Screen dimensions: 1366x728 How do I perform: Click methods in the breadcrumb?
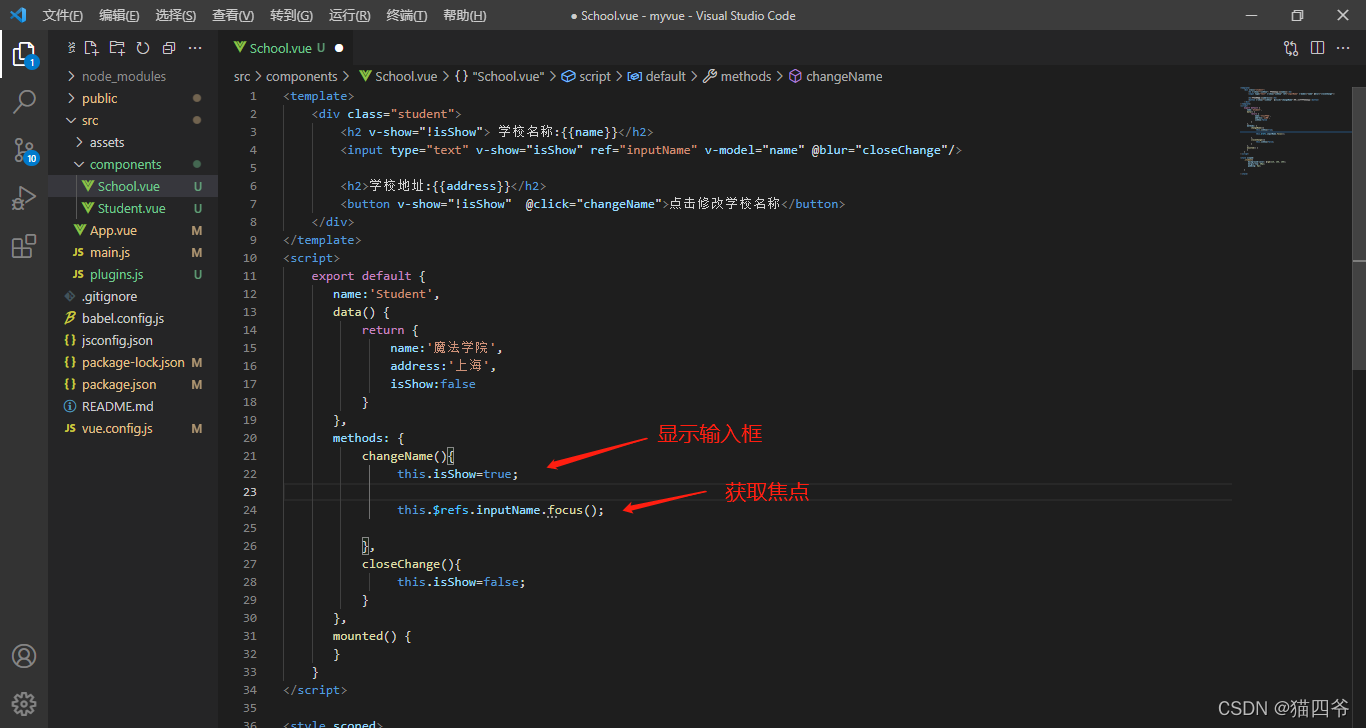pyautogui.click(x=737, y=76)
